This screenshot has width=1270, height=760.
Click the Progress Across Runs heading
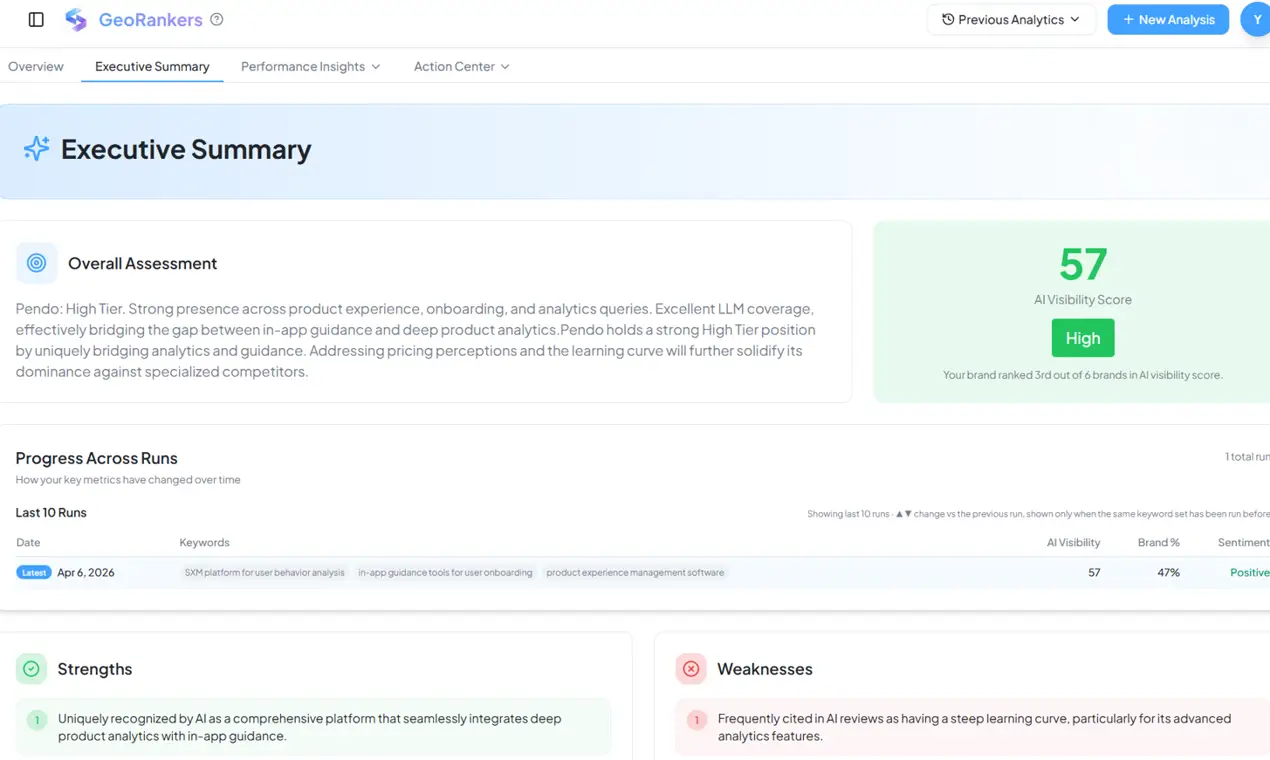tap(96, 458)
